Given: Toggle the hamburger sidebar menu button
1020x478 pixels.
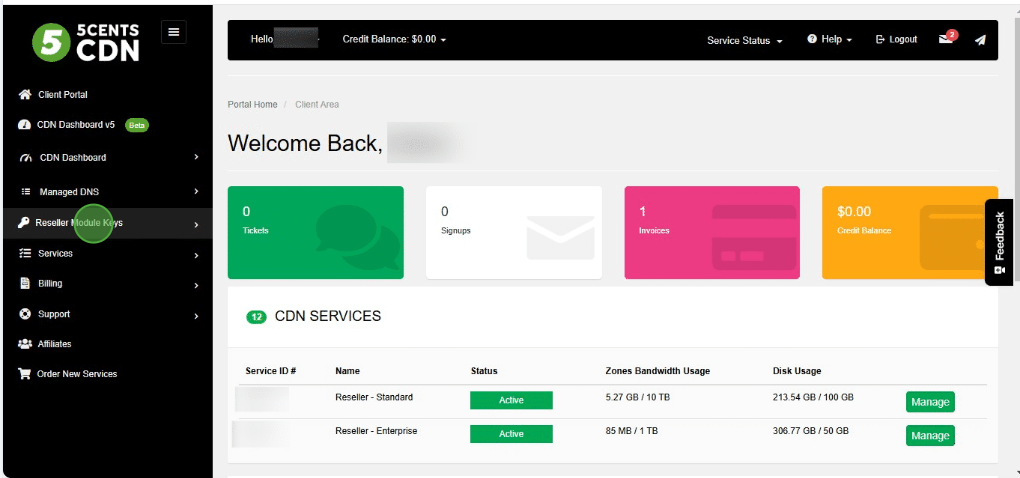Looking at the screenshot, I should point(174,32).
